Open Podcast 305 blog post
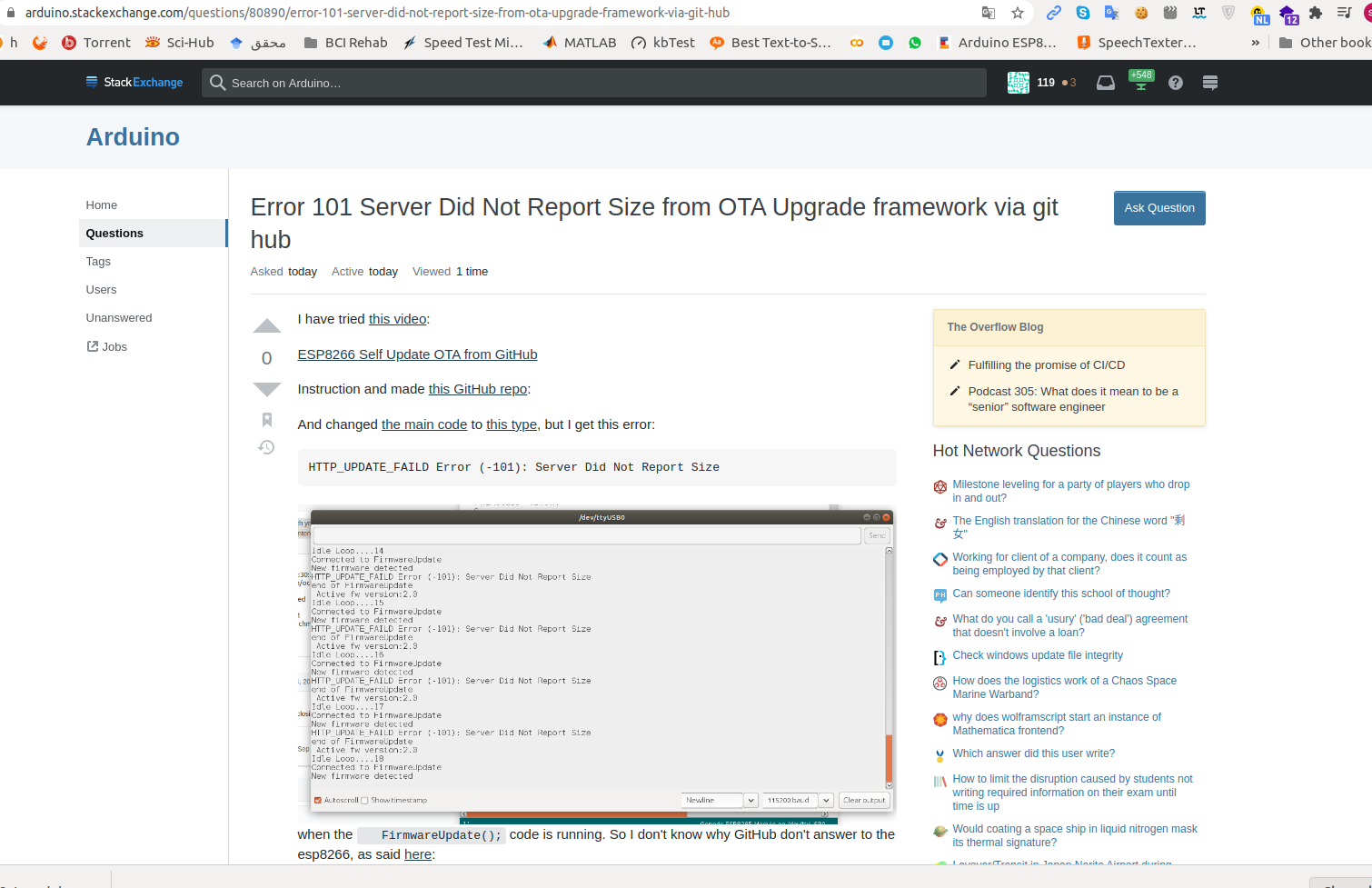This screenshot has height=888, width=1372. (1073, 399)
